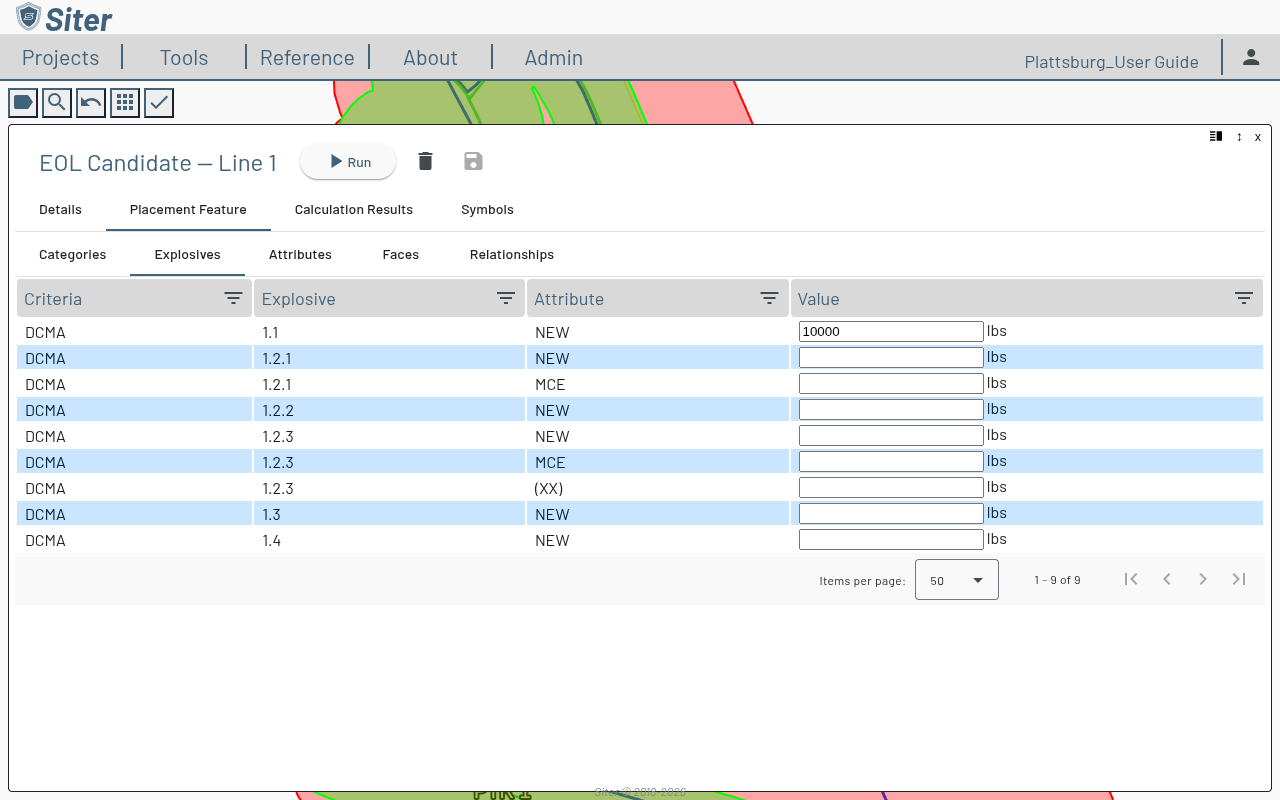The width and height of the screenshot is (1280, 800).
Task: Delete EOL Candidate with trash icon
Action: coord(425,161)
